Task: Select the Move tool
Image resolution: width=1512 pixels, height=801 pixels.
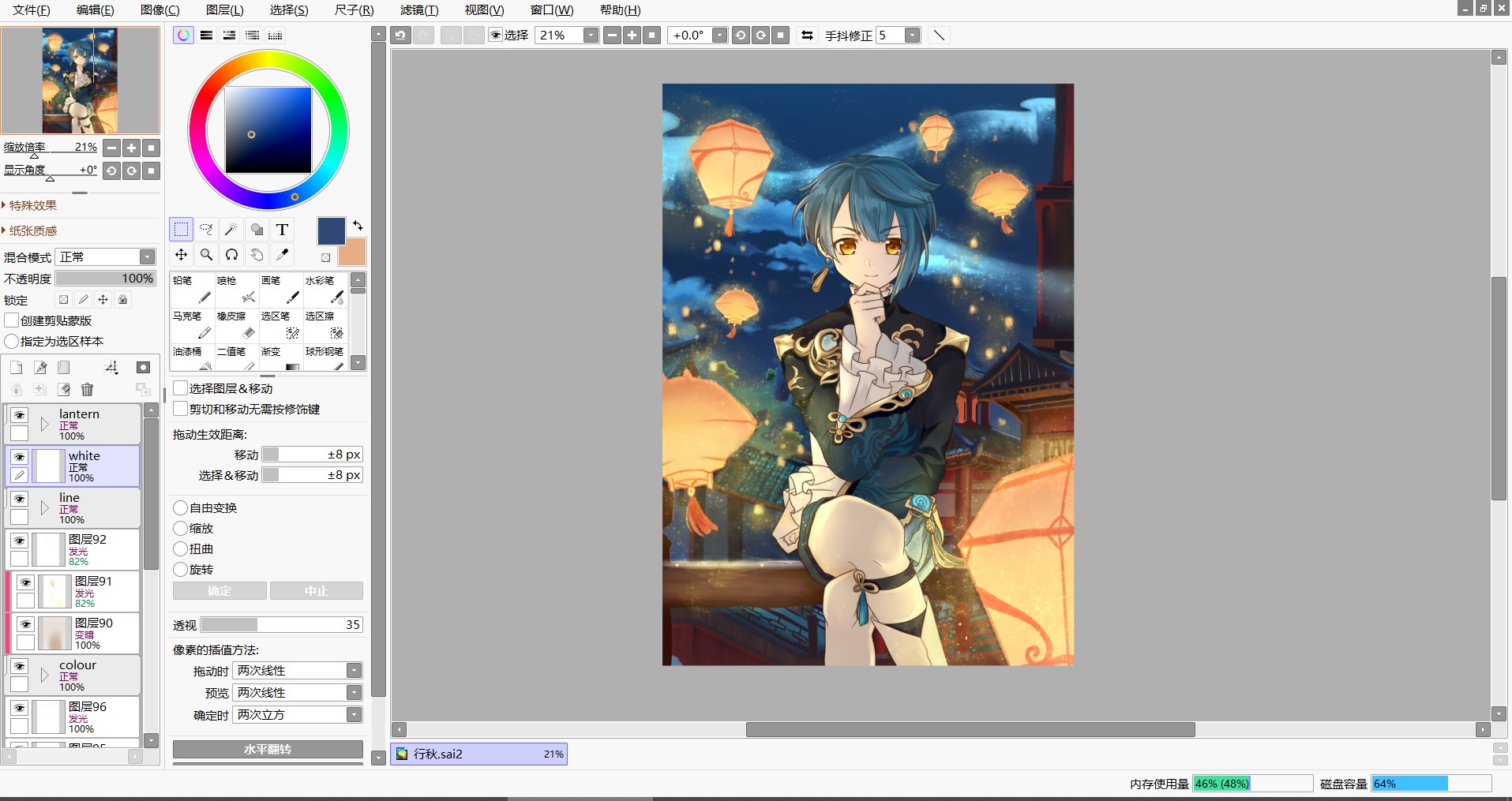Action: coord(181,255)
